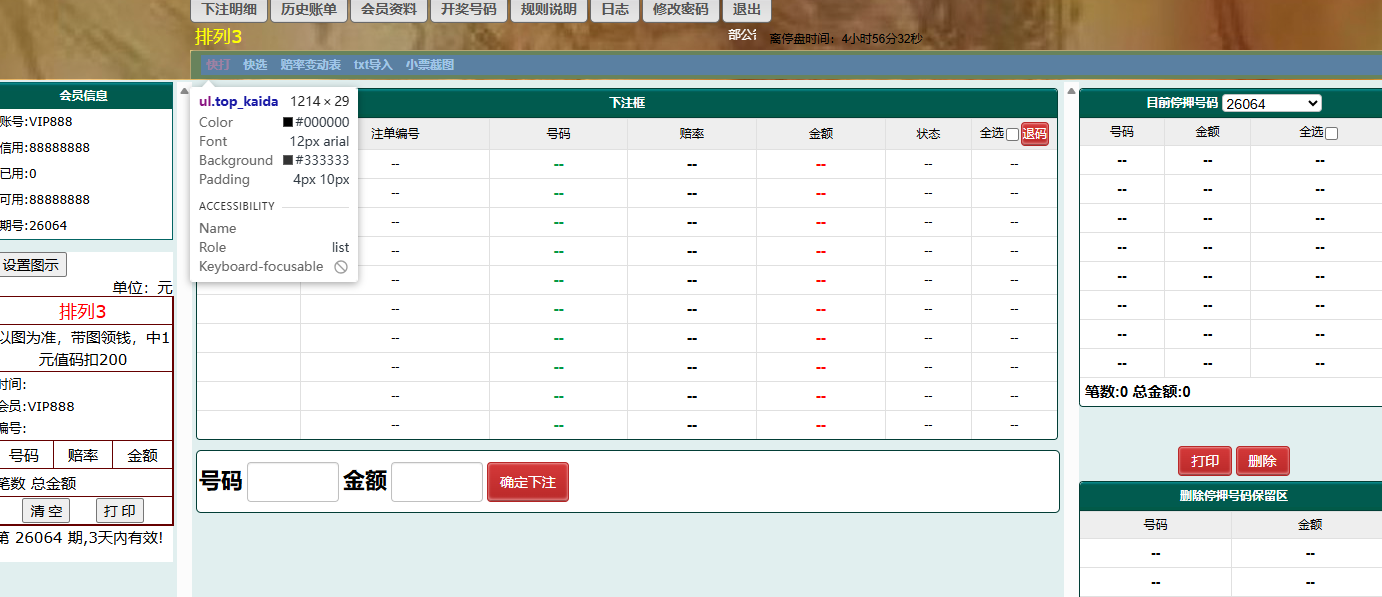This screenshot has width=1382, height=597.
Task: Open the 赔率变动表 link
Action: click(310, 65)
